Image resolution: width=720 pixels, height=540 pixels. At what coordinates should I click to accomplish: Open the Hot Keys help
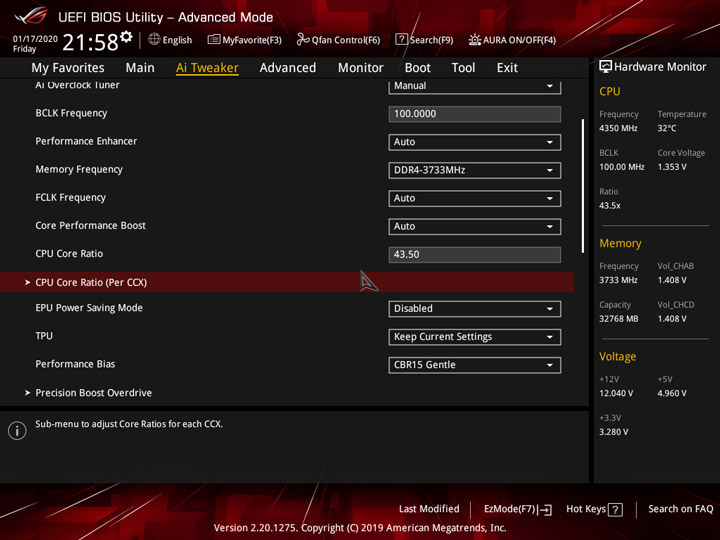594,509
